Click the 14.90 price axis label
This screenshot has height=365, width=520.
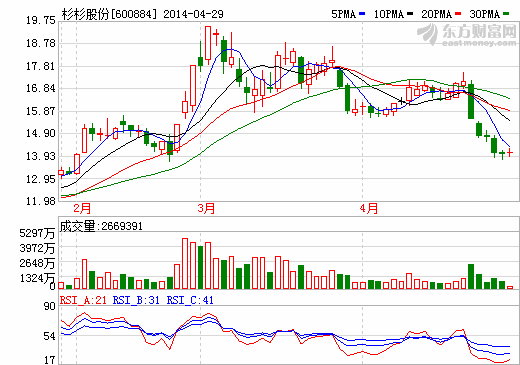[x=41, y=133]
